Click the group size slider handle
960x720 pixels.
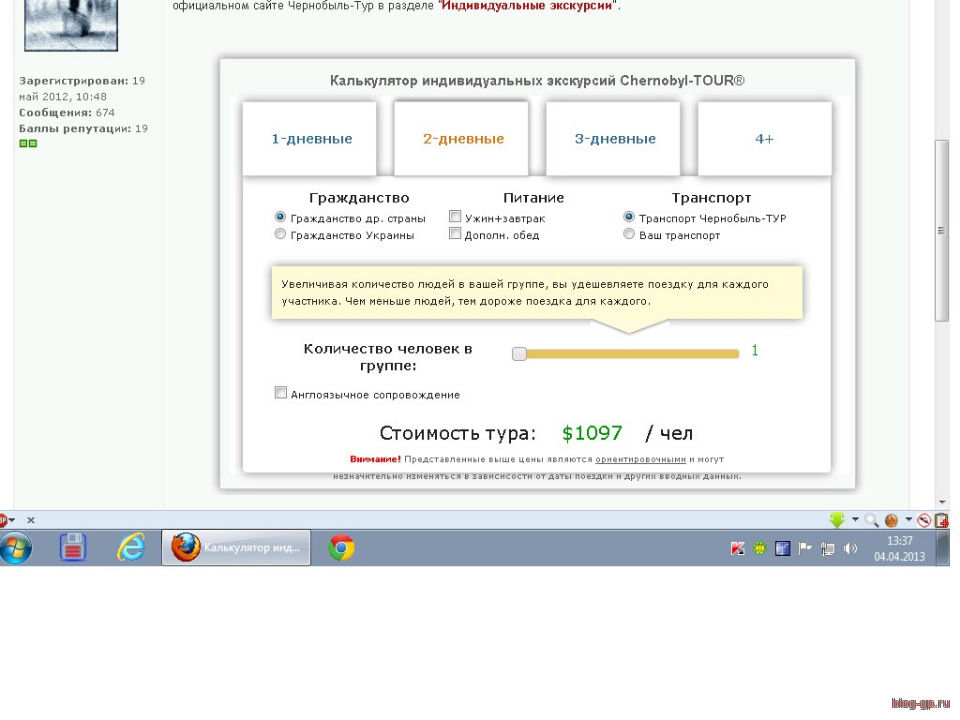click(519, 354)
